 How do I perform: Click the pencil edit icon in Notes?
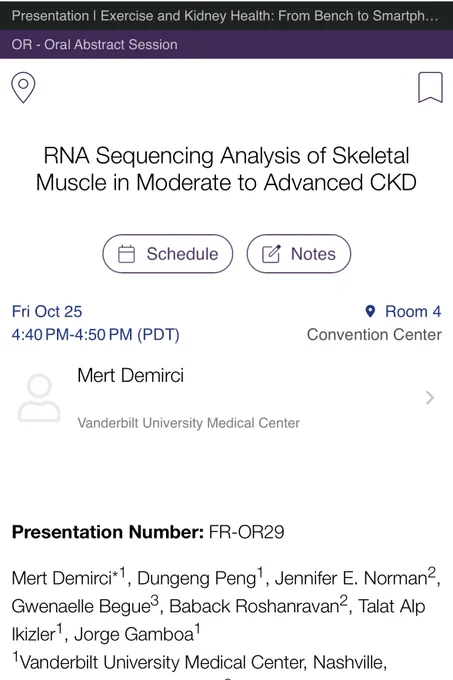[271, 254]
